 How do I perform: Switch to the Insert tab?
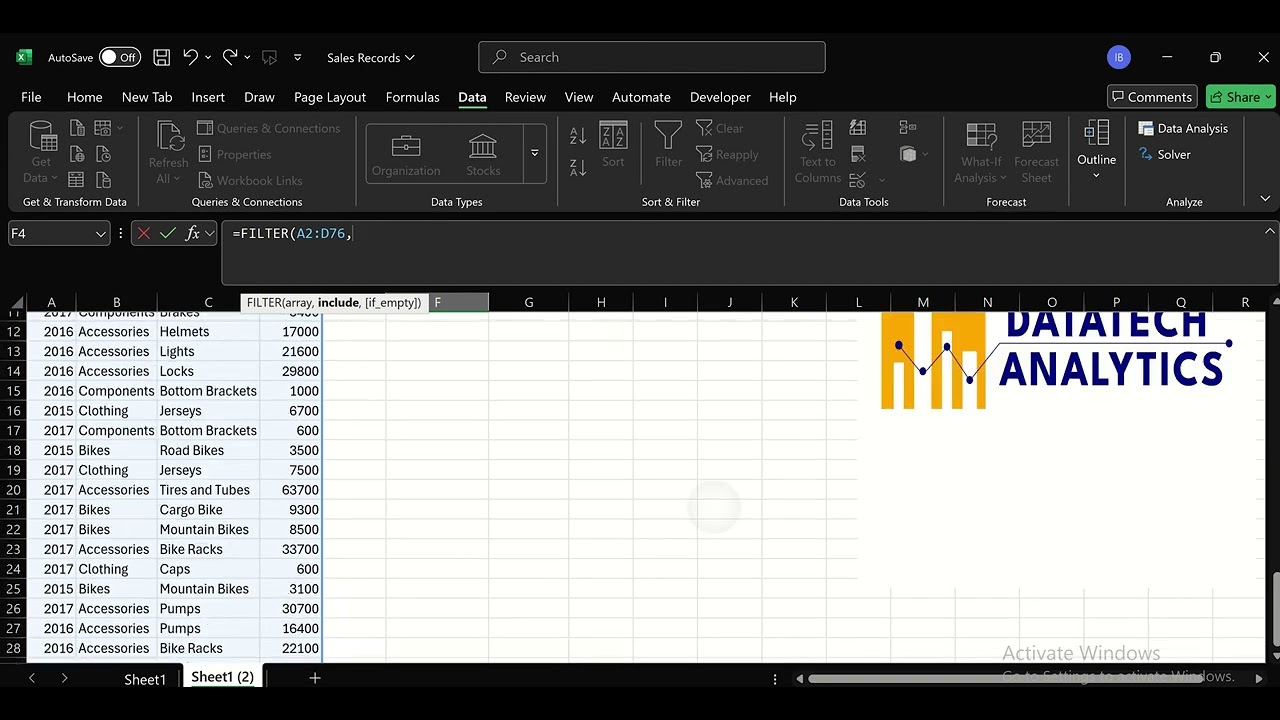tap(208, 97)
